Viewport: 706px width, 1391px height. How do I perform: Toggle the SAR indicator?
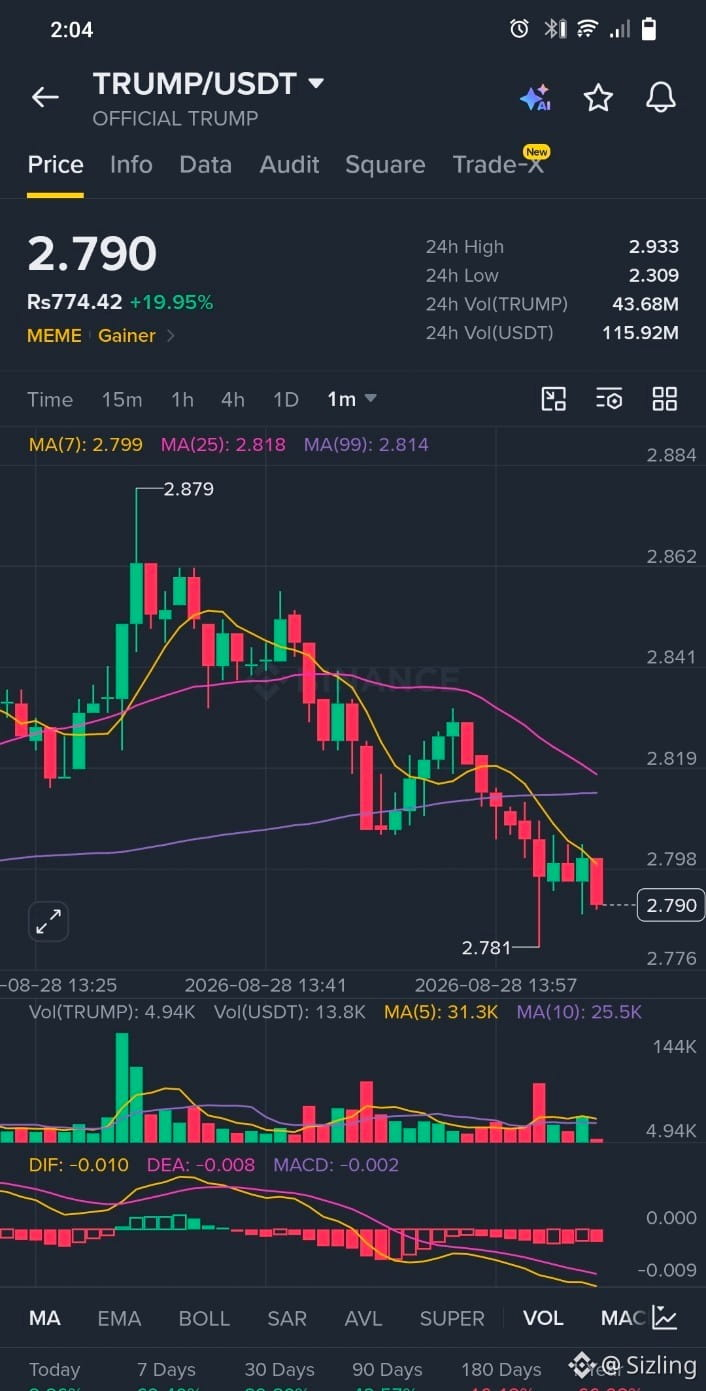point(287,1318)
